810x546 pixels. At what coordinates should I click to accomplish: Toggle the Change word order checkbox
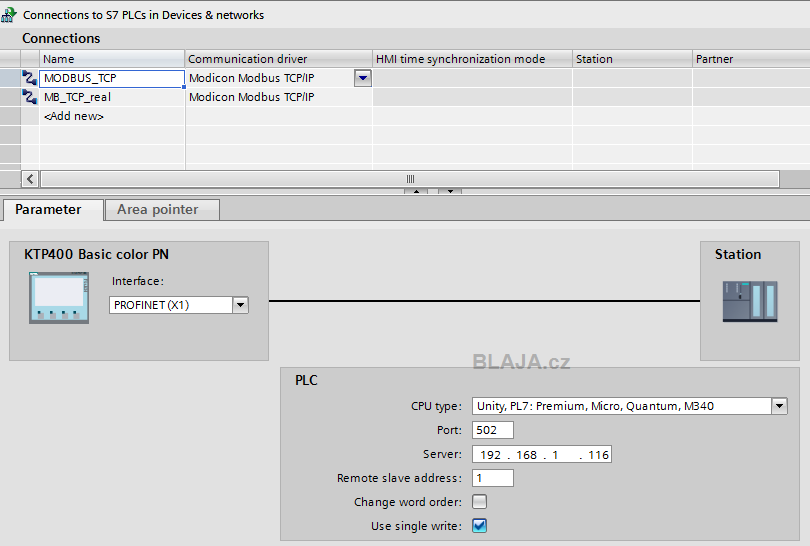click(x=479, y=502)
